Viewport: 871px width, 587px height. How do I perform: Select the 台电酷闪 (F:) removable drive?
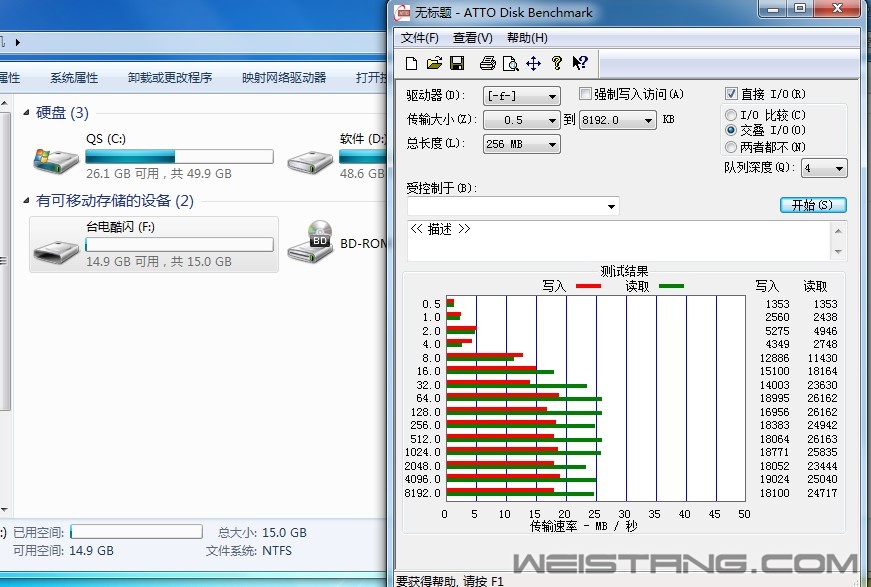(x=154, y=244)
